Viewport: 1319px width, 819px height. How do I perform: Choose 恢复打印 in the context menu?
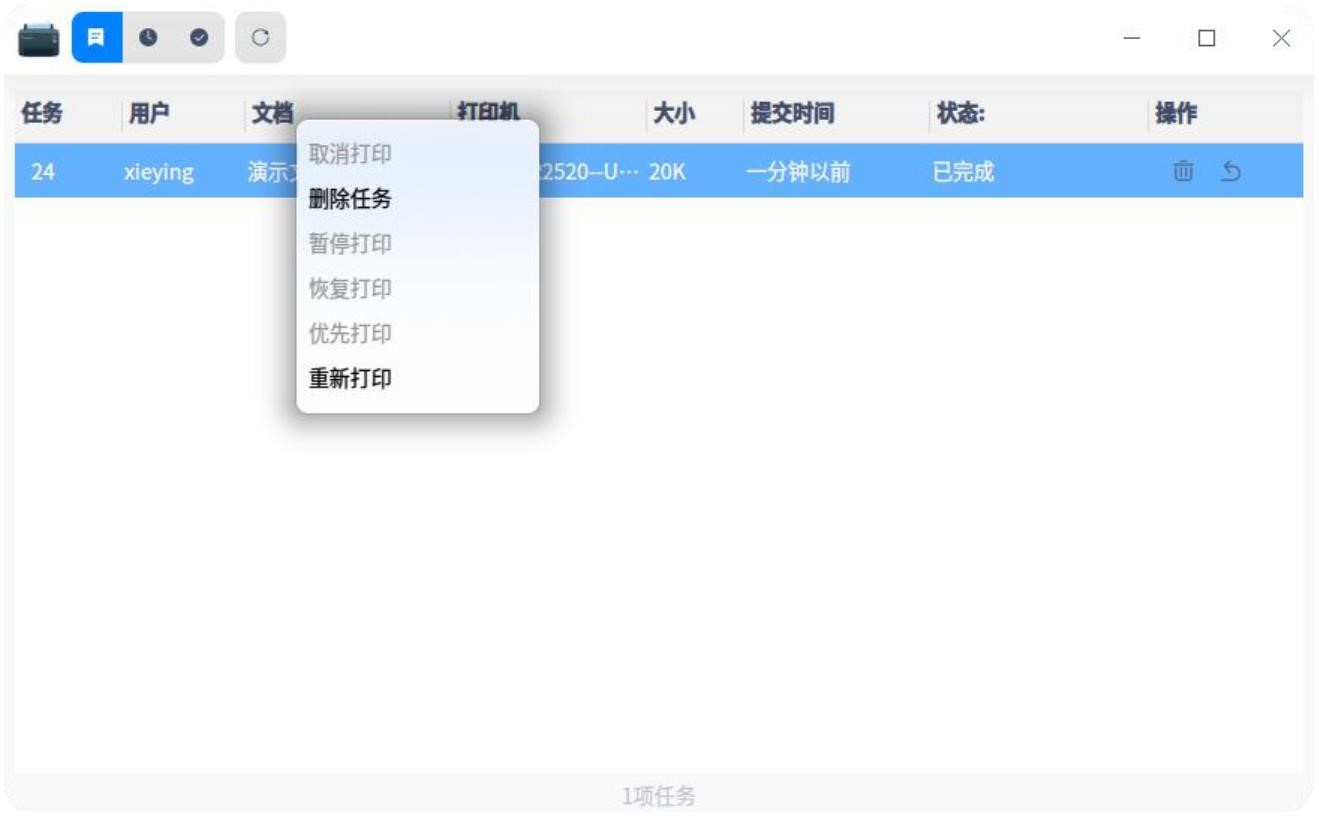(350, 289)
